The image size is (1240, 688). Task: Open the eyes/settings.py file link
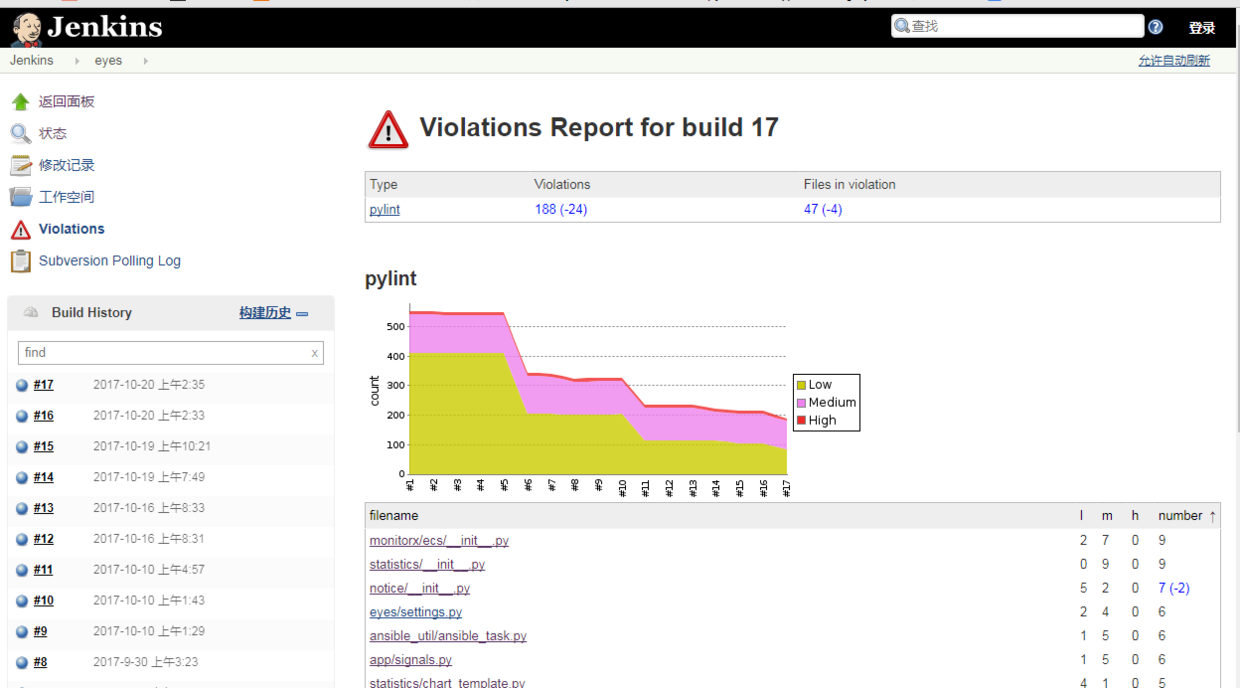tap(415, 612)
